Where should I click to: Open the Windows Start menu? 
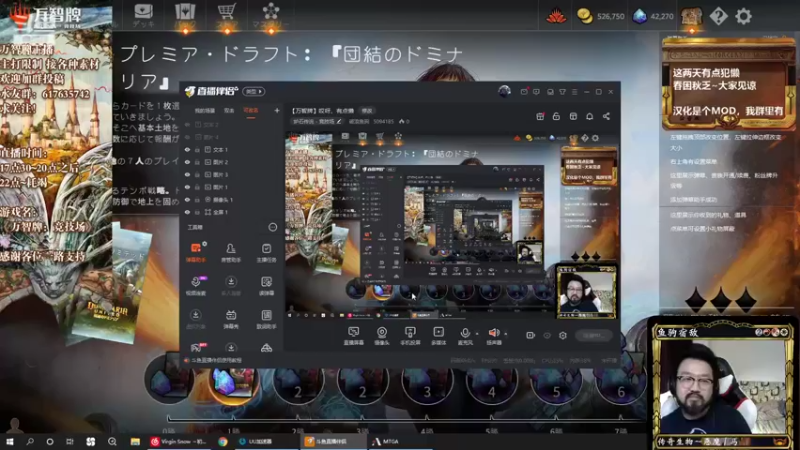pos(9,441)
